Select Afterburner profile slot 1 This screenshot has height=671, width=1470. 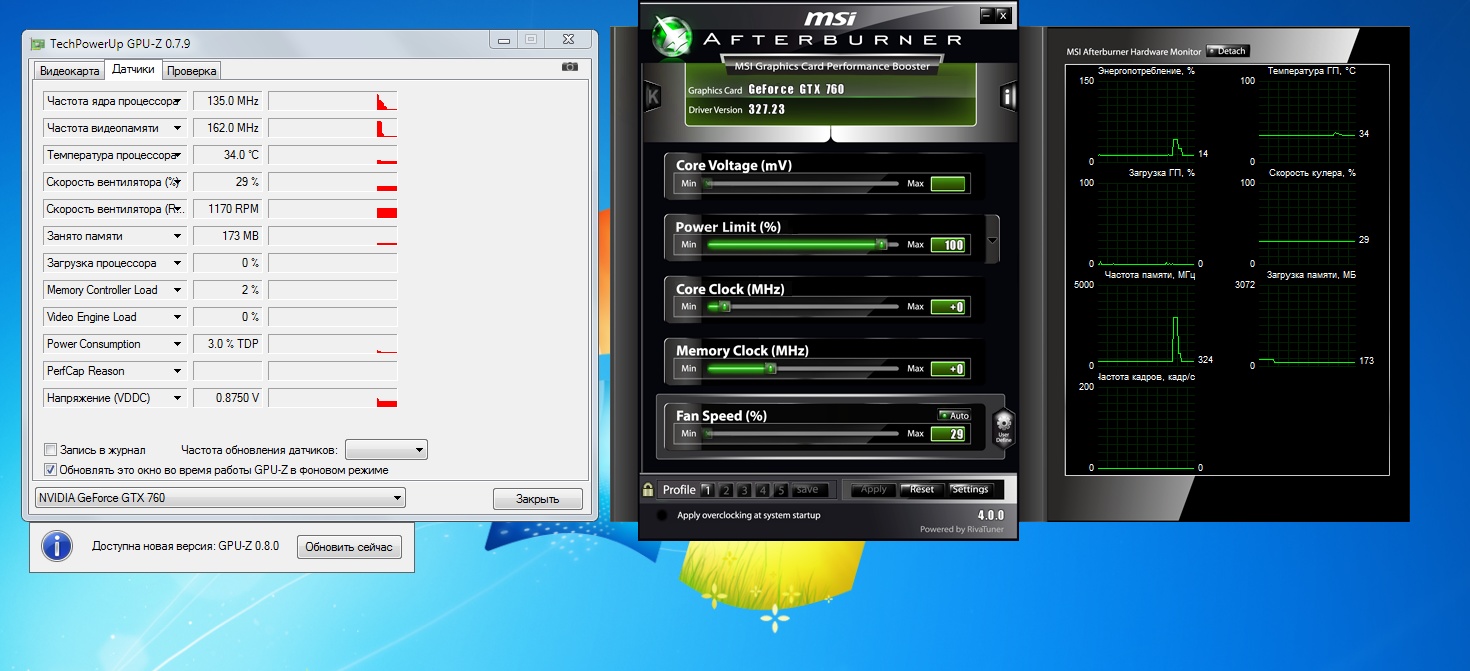click(707, 490)
